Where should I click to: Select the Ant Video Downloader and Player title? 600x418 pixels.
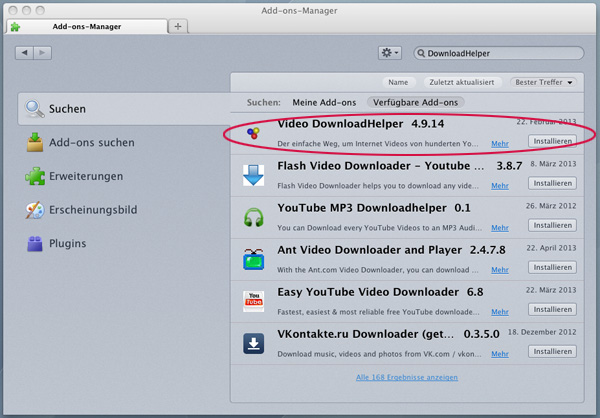[x=370, y=250]
